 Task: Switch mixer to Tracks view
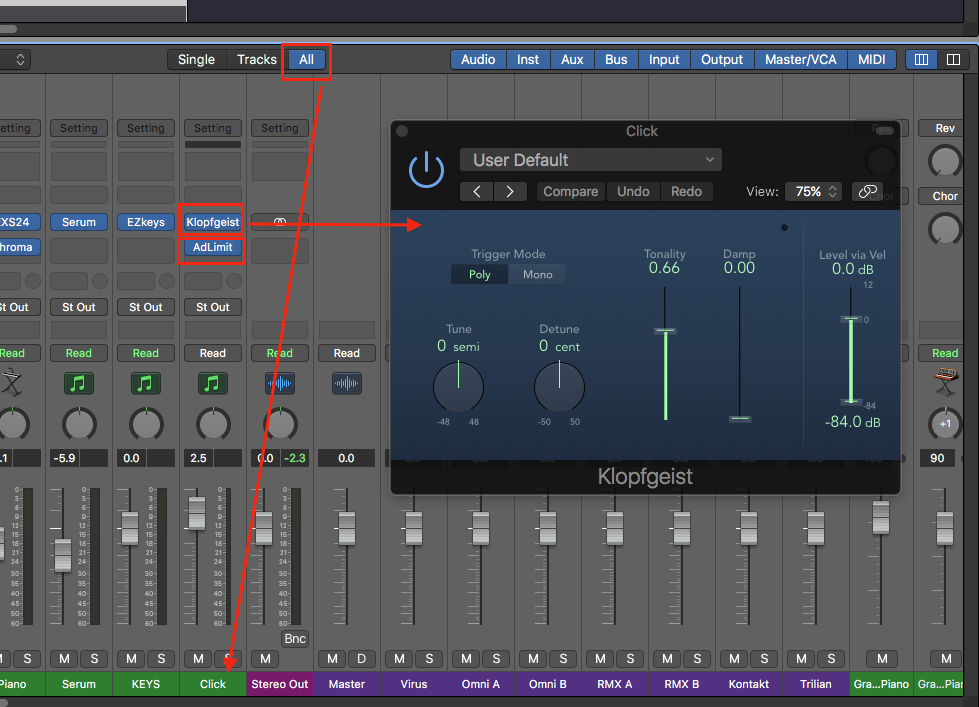tap(257, 59)
